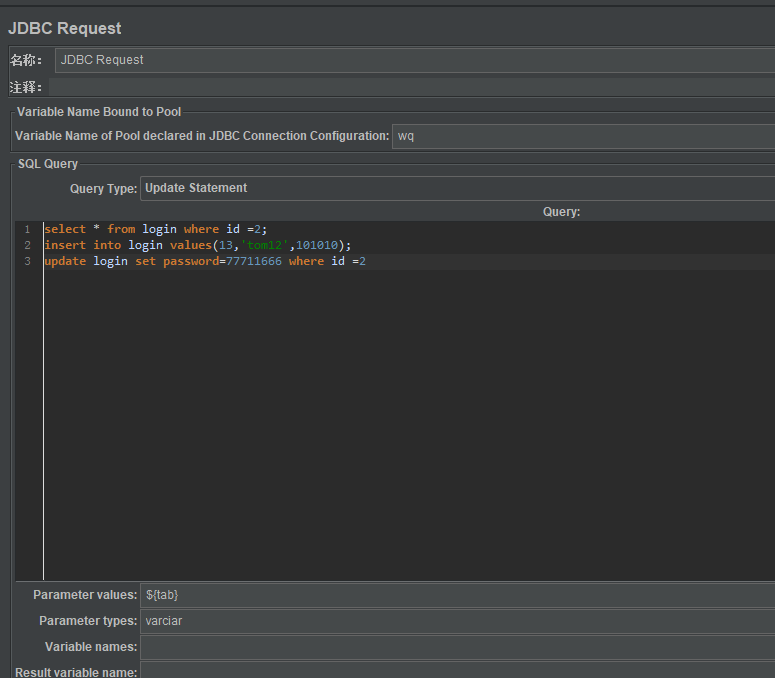
Task: Click the Variable Name Bound to Pool group title
Action: click(99, 112)
